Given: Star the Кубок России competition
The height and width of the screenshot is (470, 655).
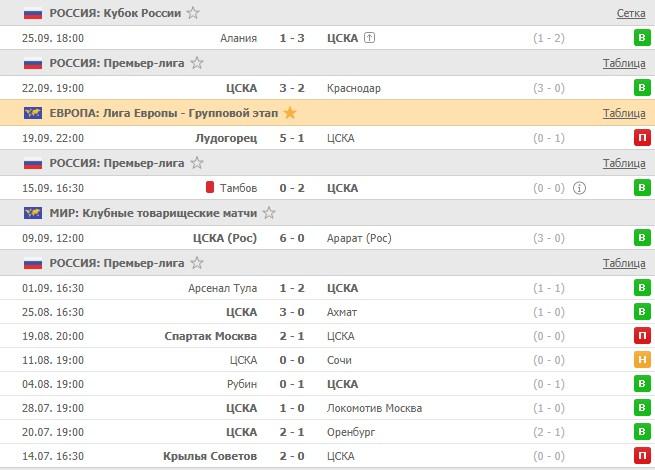Looking at the screenshot, I should 193,13.
